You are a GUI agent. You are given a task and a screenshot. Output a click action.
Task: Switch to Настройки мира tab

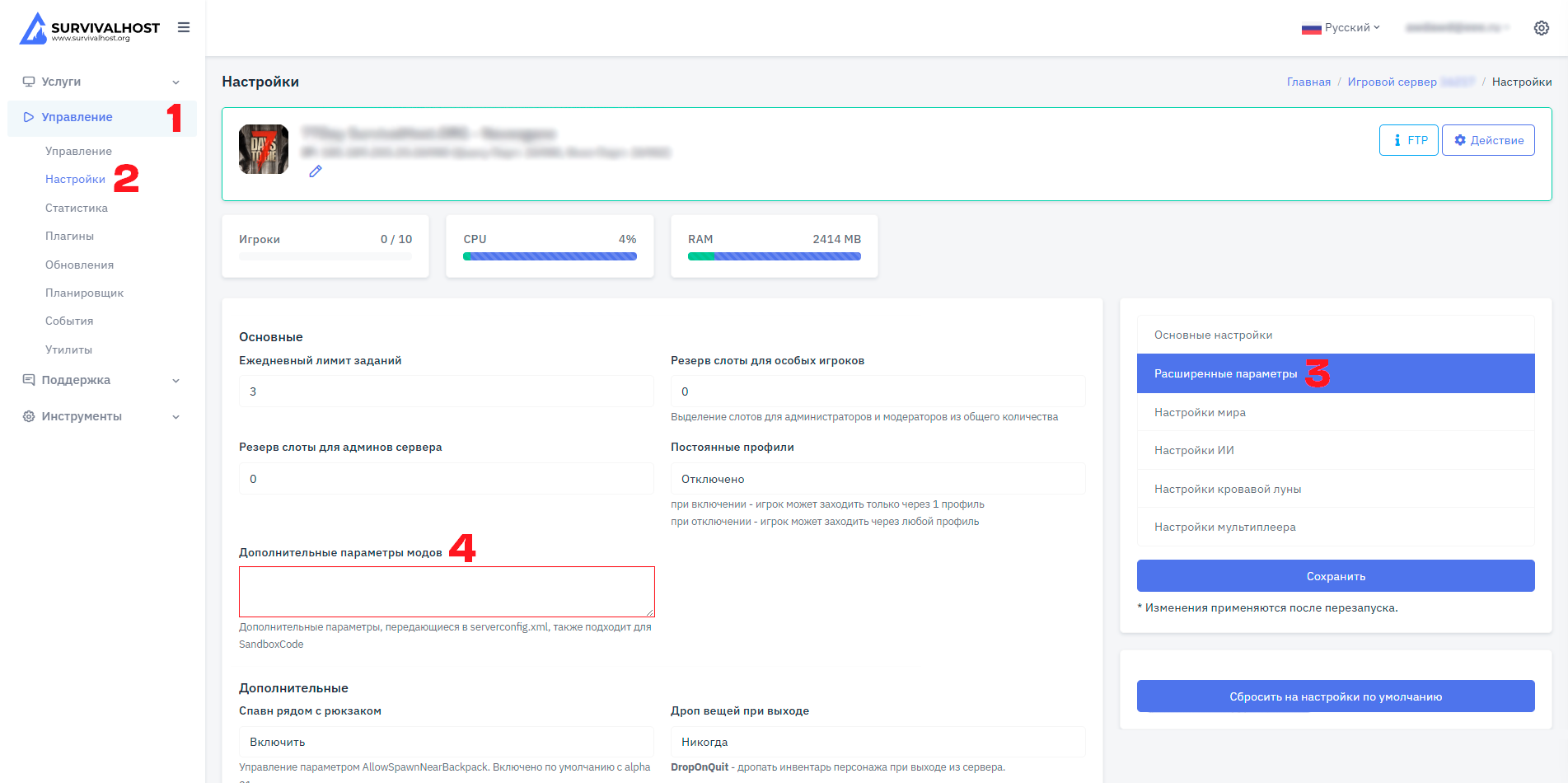(x=1336, y=412)
